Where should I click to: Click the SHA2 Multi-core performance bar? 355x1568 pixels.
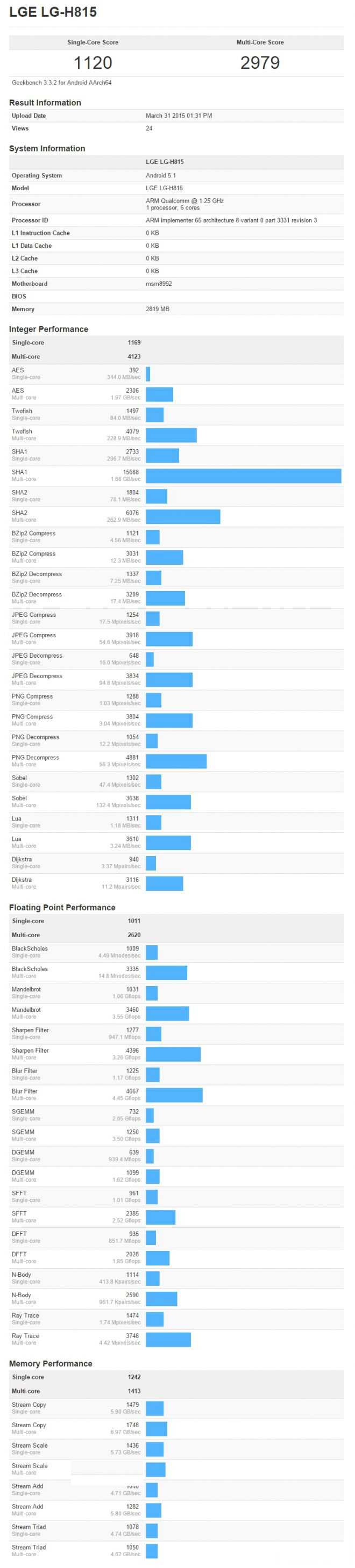[183, 516]
